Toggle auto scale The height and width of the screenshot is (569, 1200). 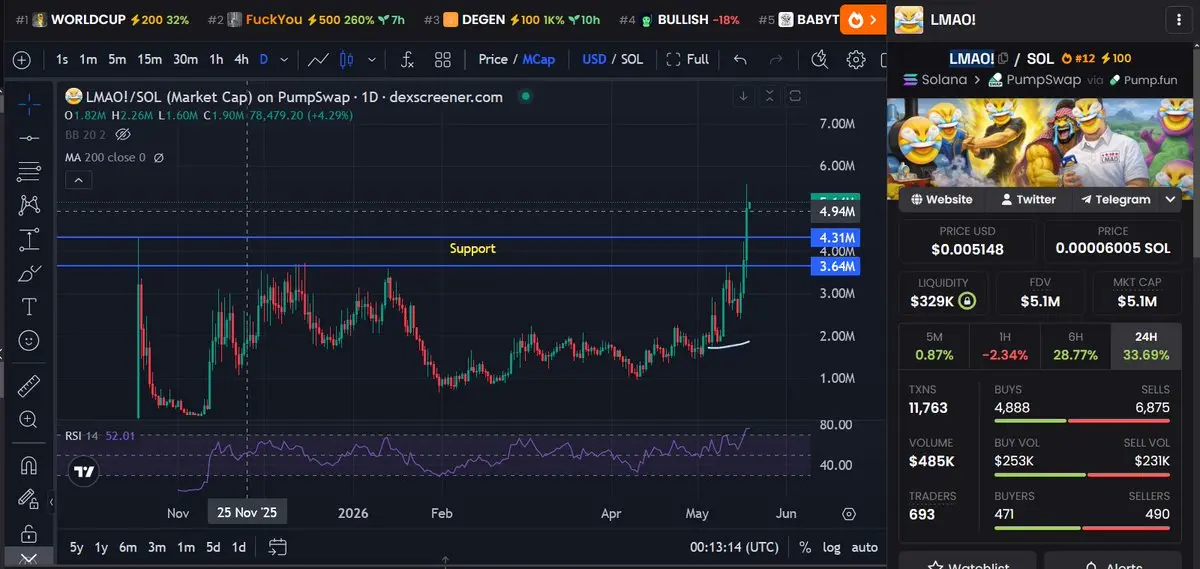(864, 547)
